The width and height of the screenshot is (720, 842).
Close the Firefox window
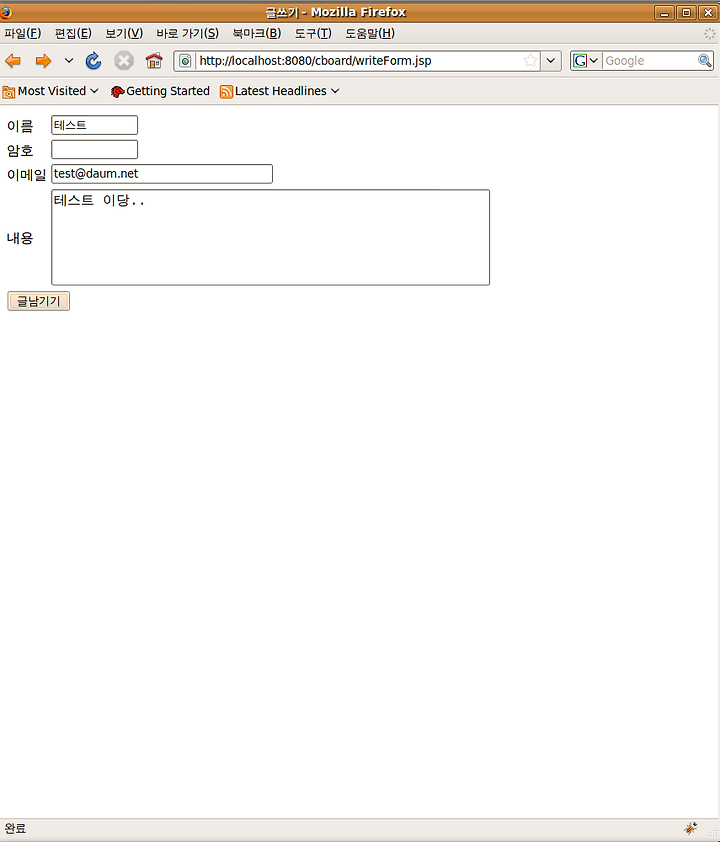point(708,12)
